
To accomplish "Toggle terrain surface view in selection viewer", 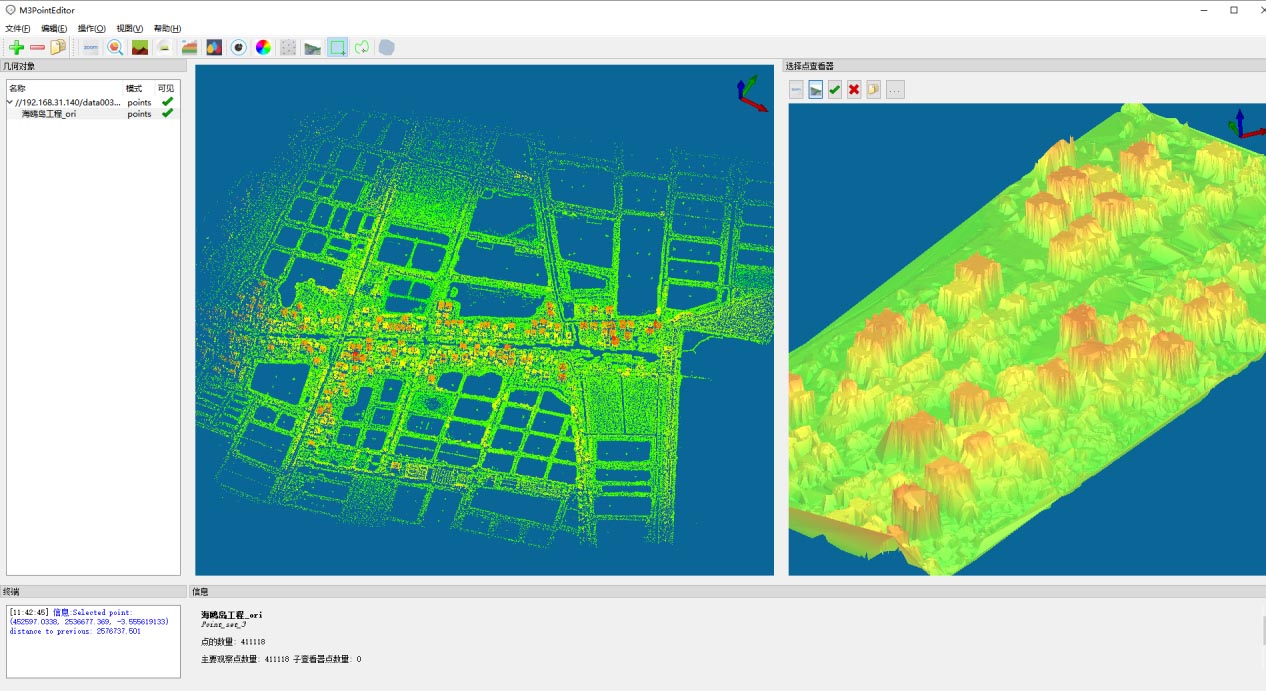I will tap(816, 90).
